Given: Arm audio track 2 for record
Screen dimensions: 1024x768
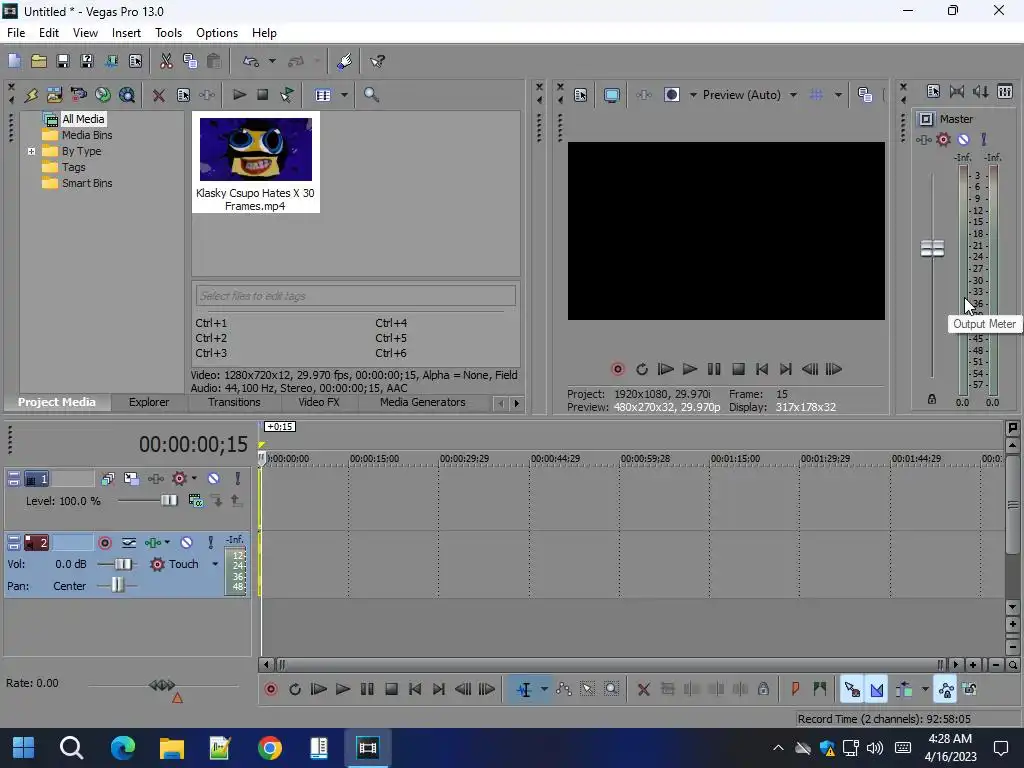Looking at the screenshot, I should click(x=104, y=543).
